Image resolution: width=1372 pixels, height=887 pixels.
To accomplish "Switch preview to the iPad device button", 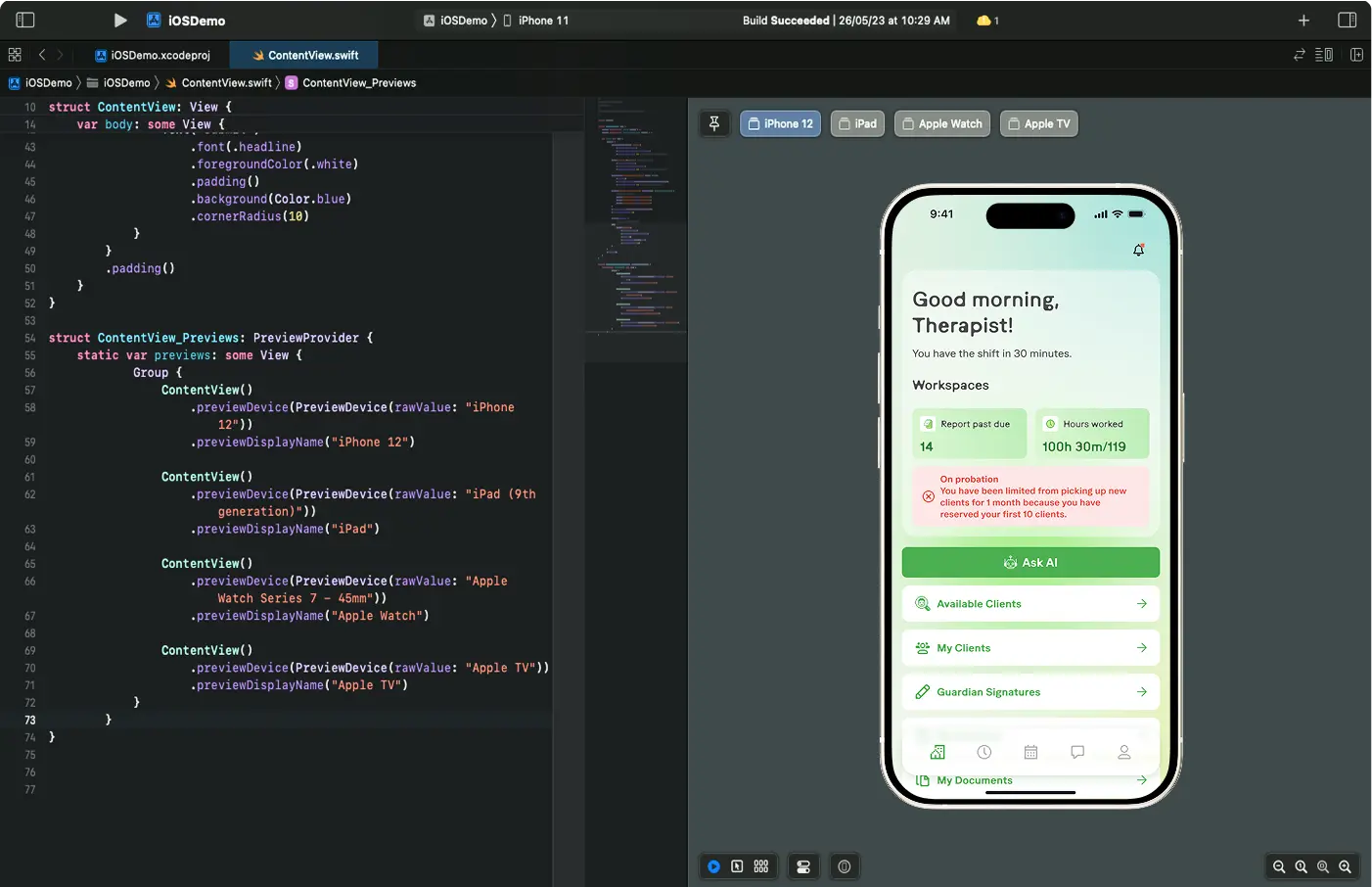I will pos(856,123).
